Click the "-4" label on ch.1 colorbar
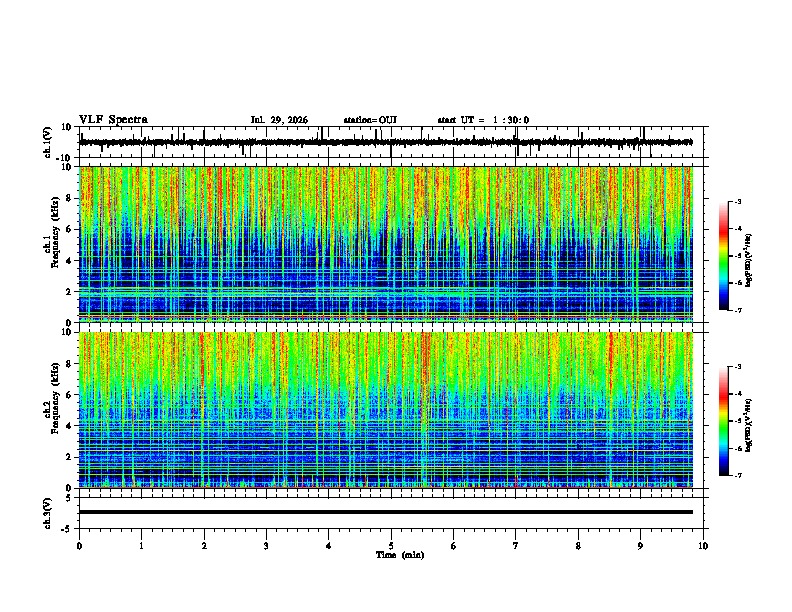Viewport: 792px width, 612px height. click(x=737, y=229)
